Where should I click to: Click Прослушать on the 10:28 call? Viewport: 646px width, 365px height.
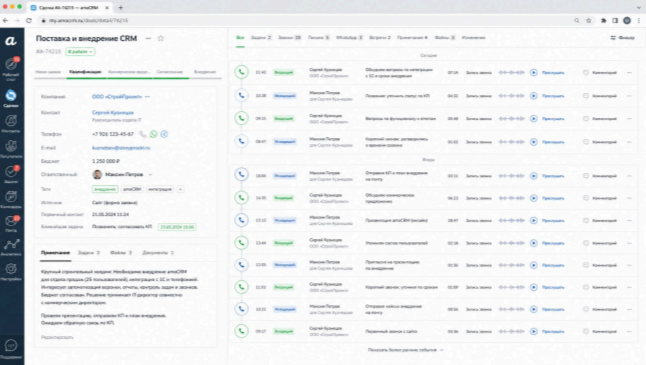click(553, 96)
